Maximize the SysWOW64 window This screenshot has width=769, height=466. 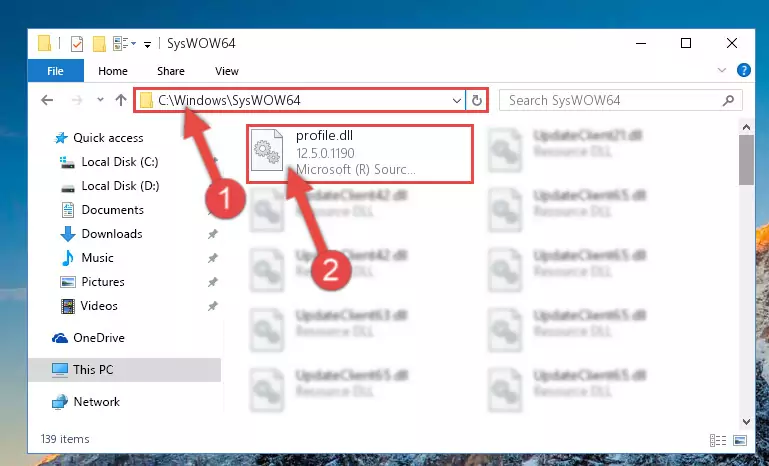pos(686,43)
